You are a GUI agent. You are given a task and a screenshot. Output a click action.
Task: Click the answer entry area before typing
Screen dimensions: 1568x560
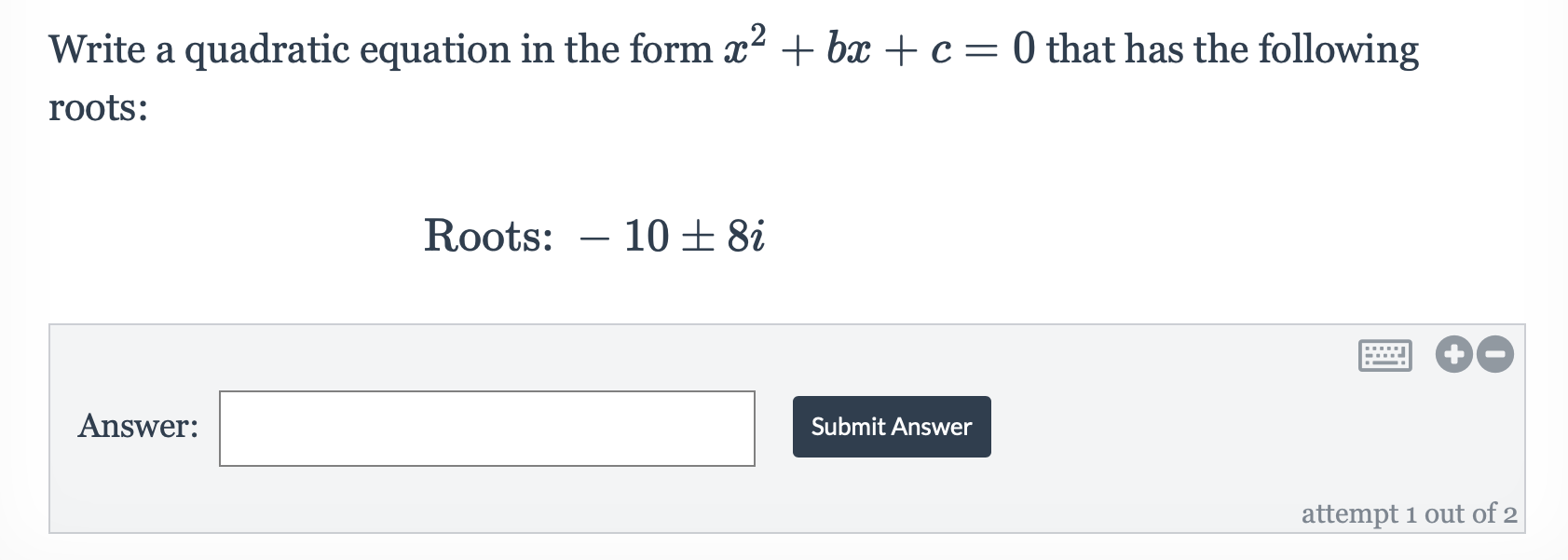486,428
